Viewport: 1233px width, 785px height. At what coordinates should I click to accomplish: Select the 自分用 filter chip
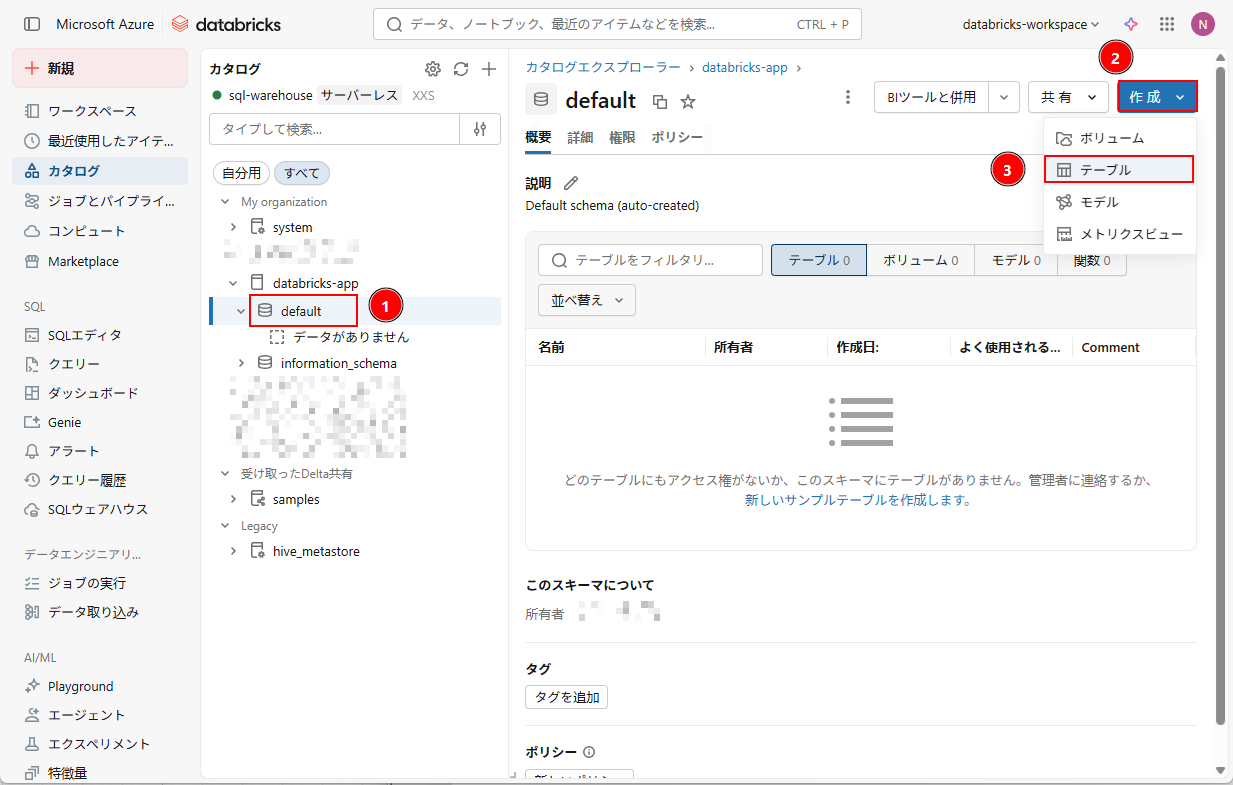pos(241,173)
